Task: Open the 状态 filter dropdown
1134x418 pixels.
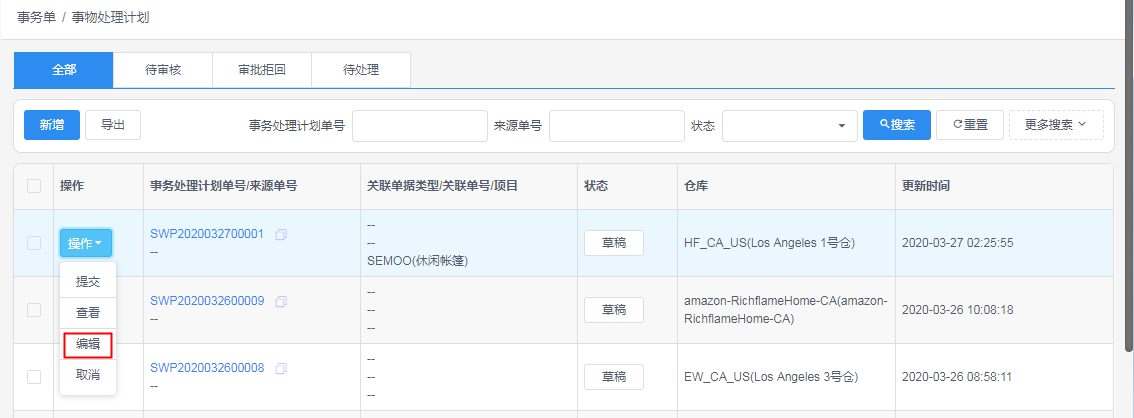Action: point(790,125)
